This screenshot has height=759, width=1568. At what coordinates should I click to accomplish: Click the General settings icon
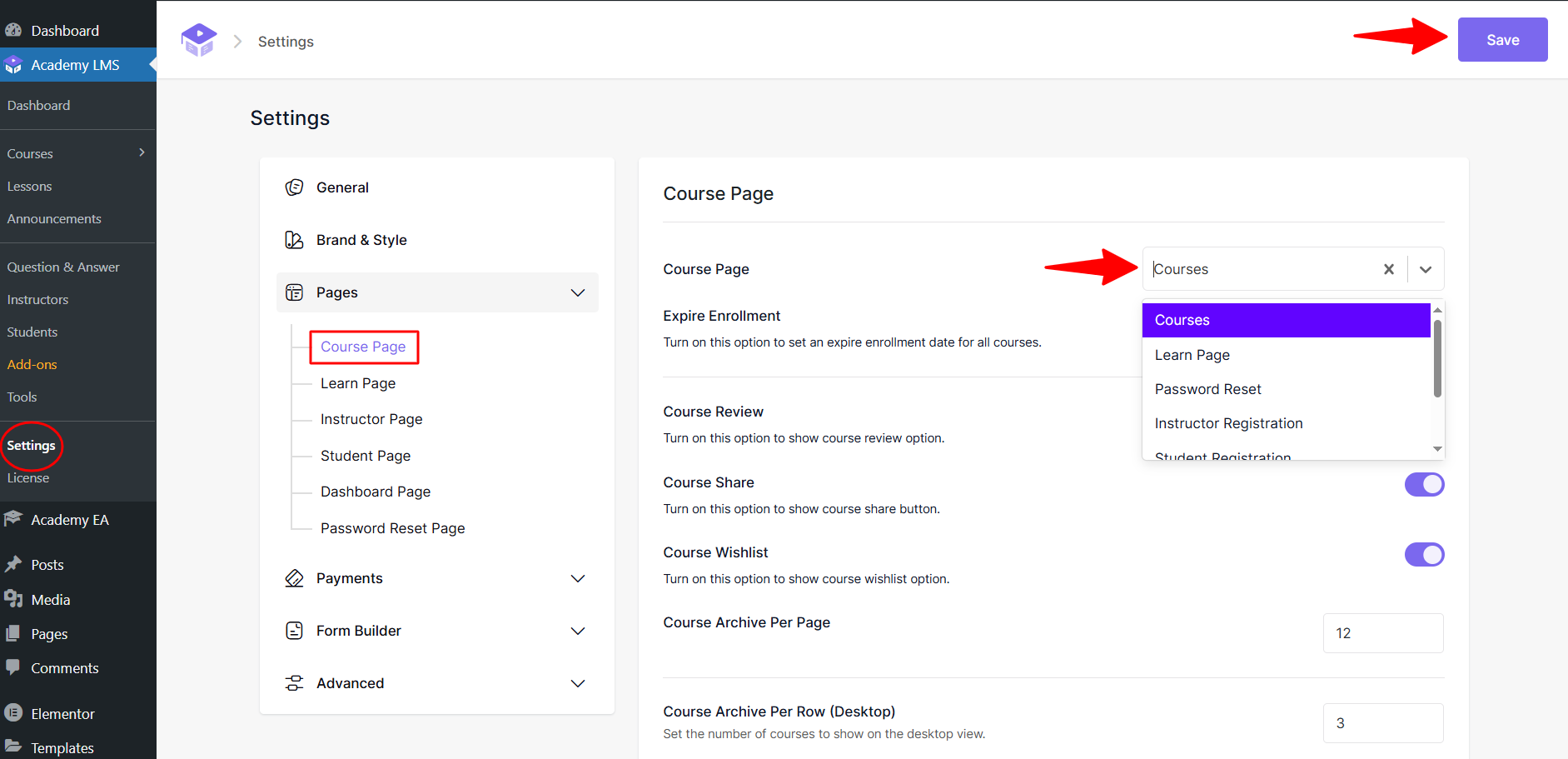pos(295,187)
